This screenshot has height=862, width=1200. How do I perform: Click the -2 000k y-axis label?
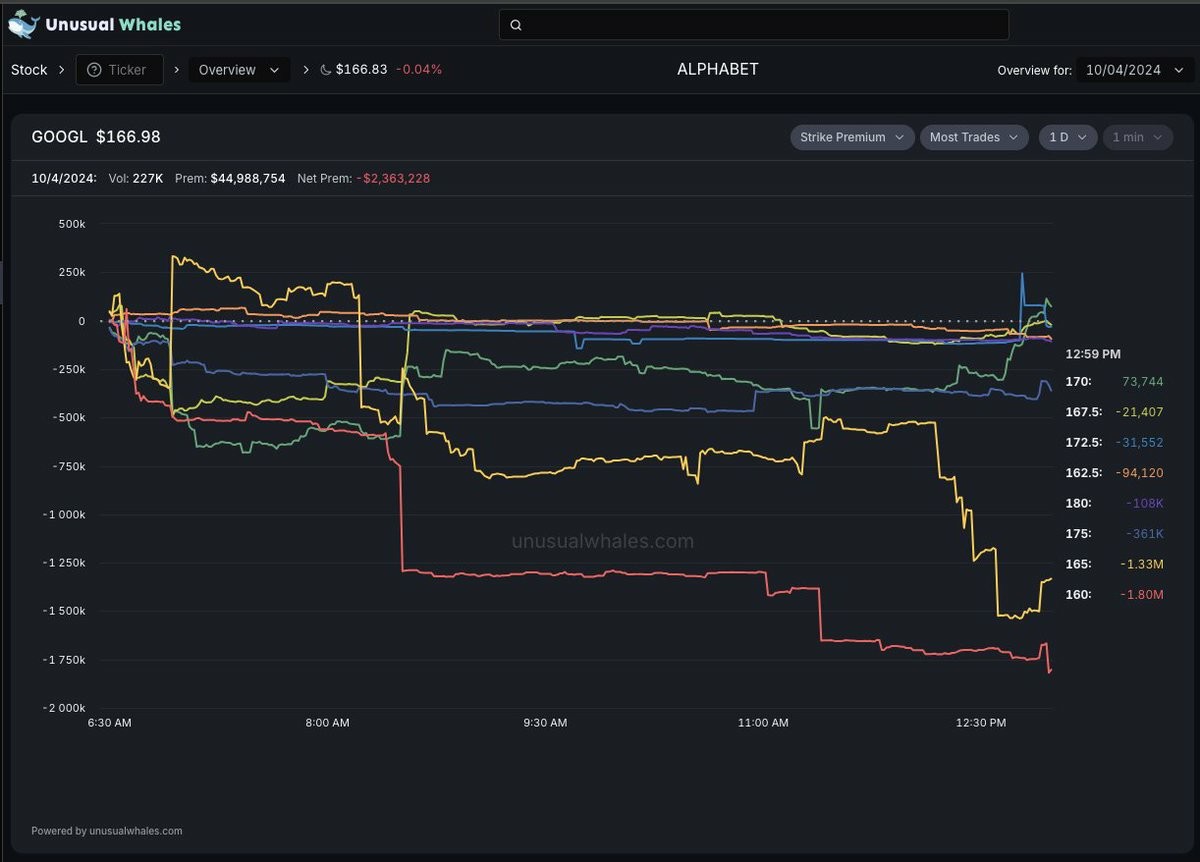66,709
